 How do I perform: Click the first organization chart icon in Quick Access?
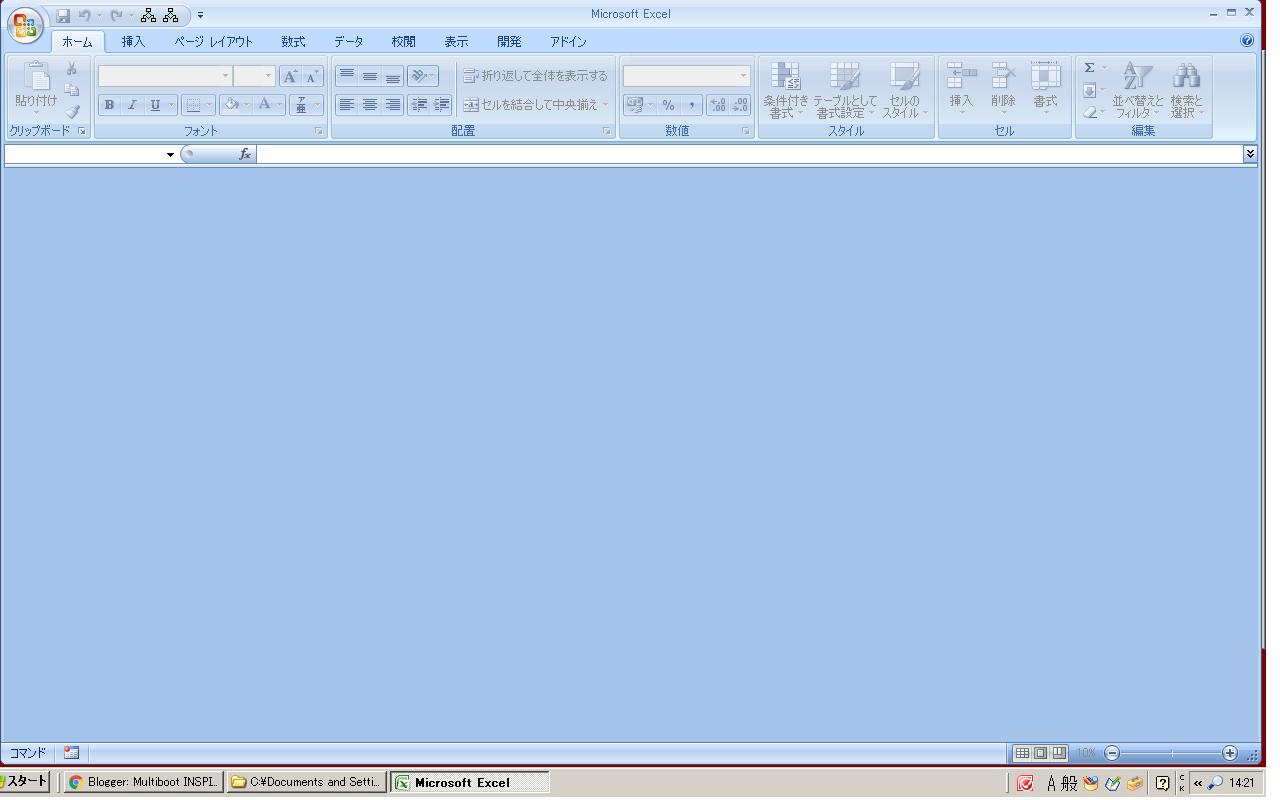tap(148, 15)
